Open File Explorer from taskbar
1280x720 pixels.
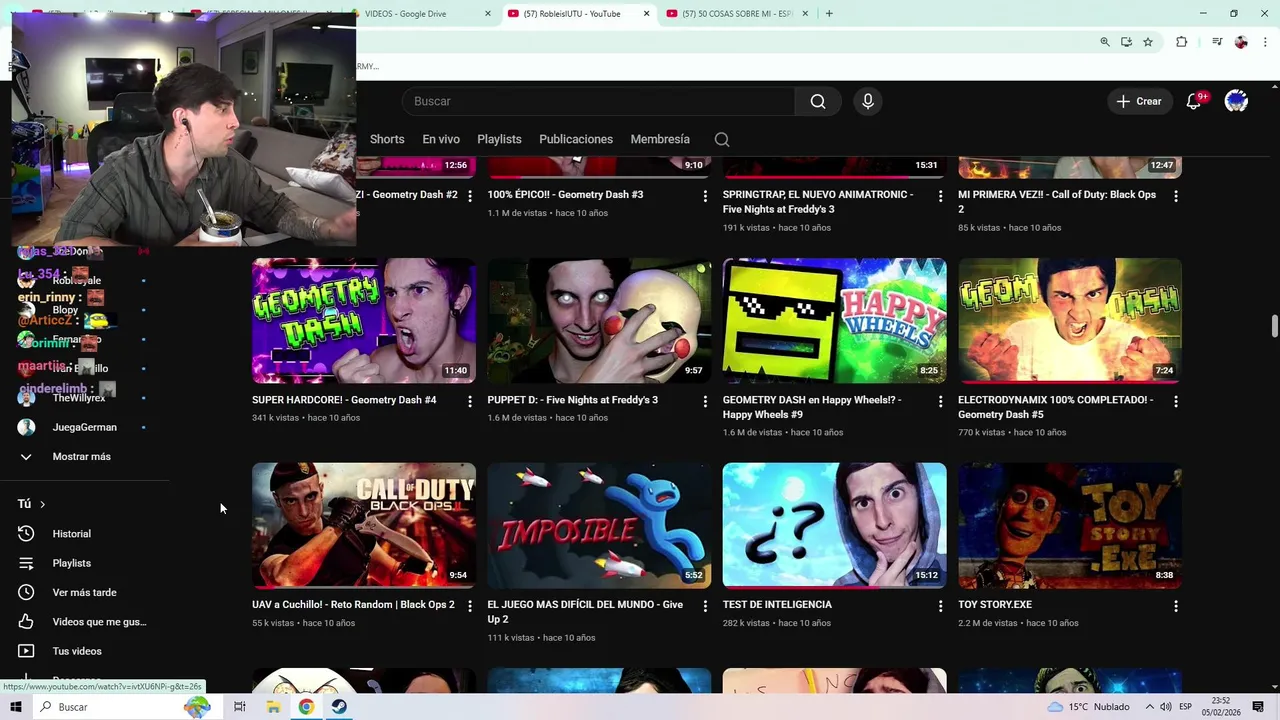pyautogui.click(x=273, y=707)
